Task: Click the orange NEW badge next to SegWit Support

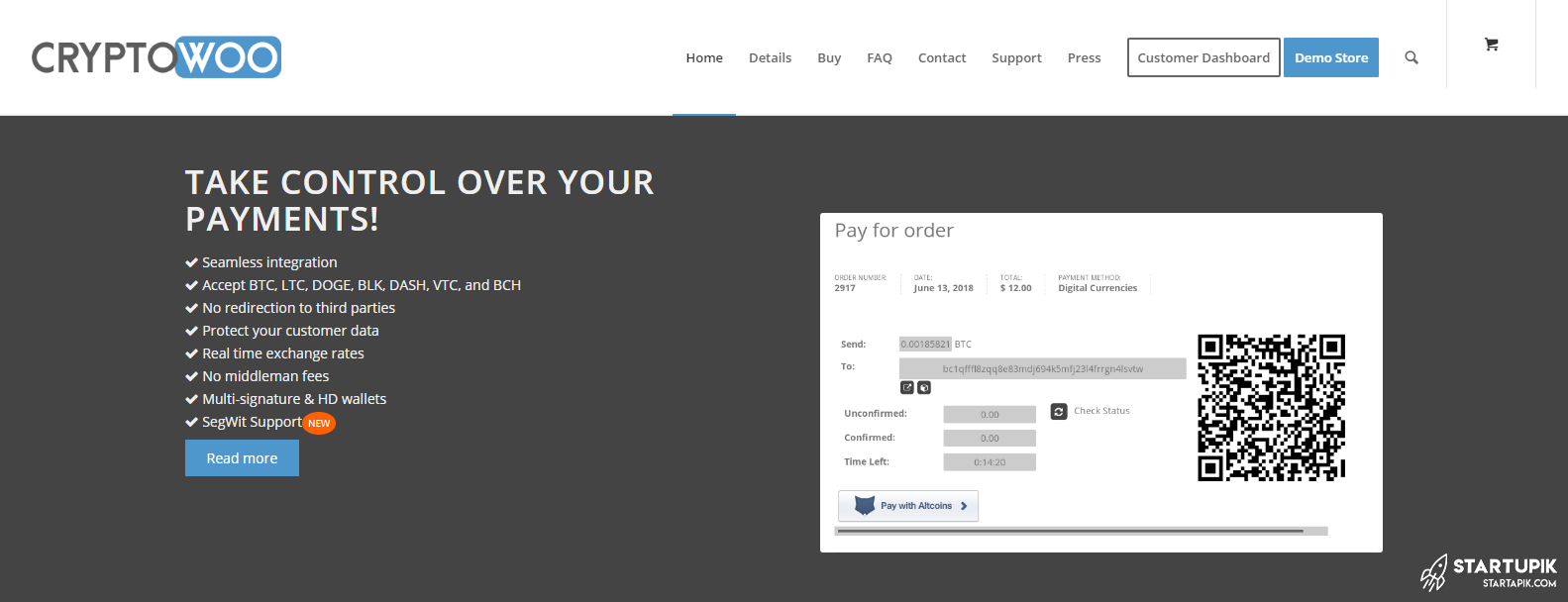Action: pos(319,423)
